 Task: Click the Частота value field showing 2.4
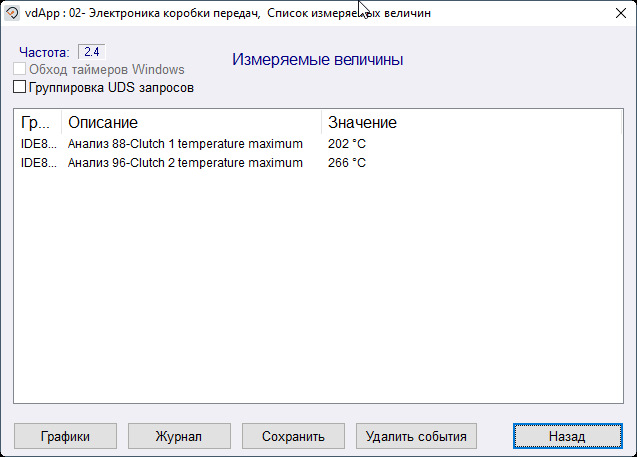tap(91, 51)
